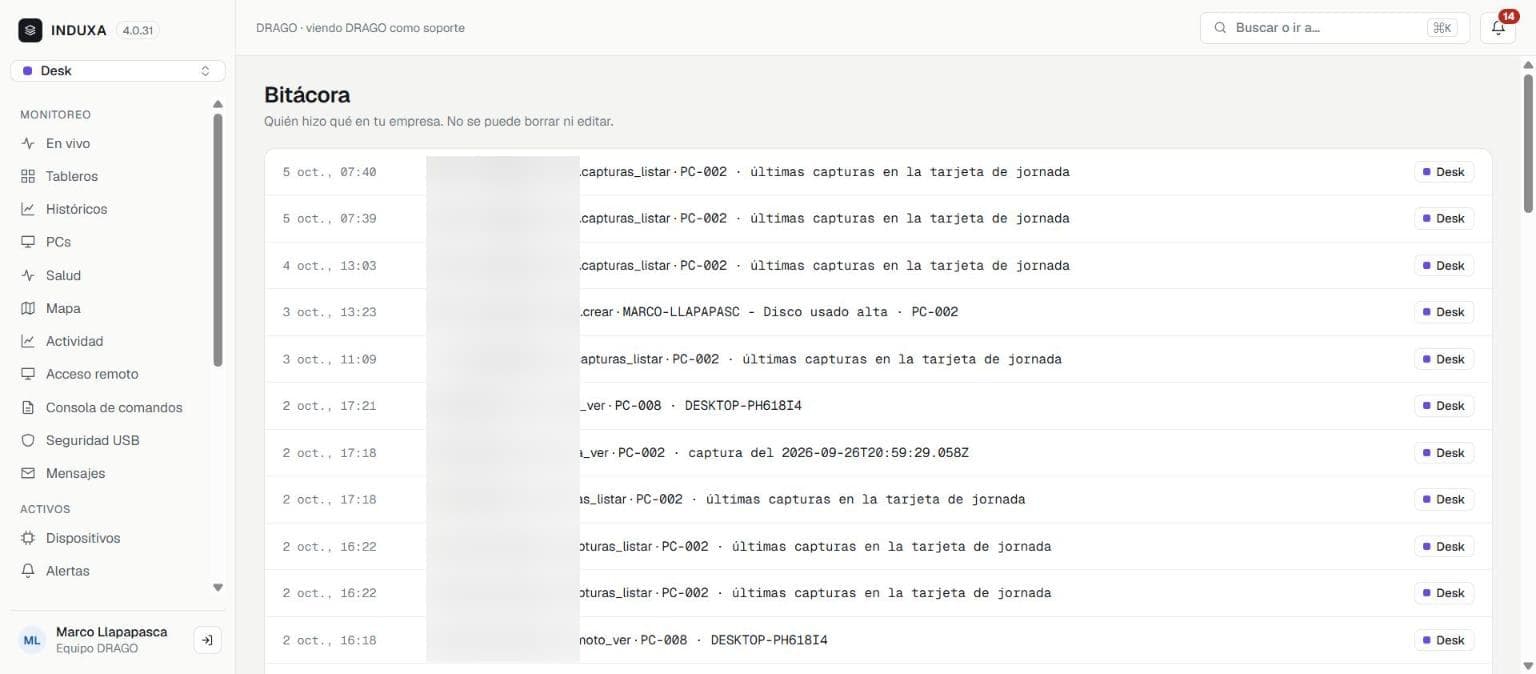Click the Consola de comandos file icon
Screen dimensions: 1536x674
pyautogui.click(x=28, y=408)
